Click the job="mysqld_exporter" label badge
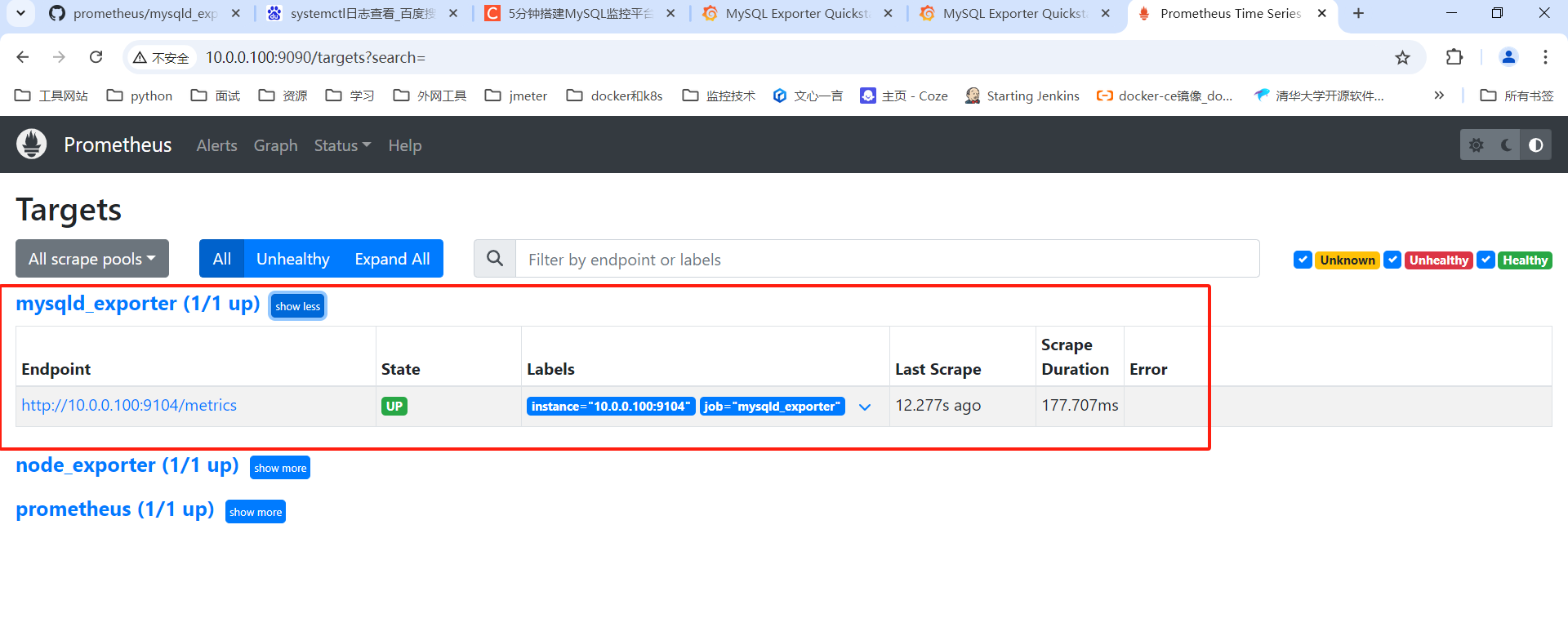The width and height of the screenshot is (1568, 636). click(x=772, y=406)
